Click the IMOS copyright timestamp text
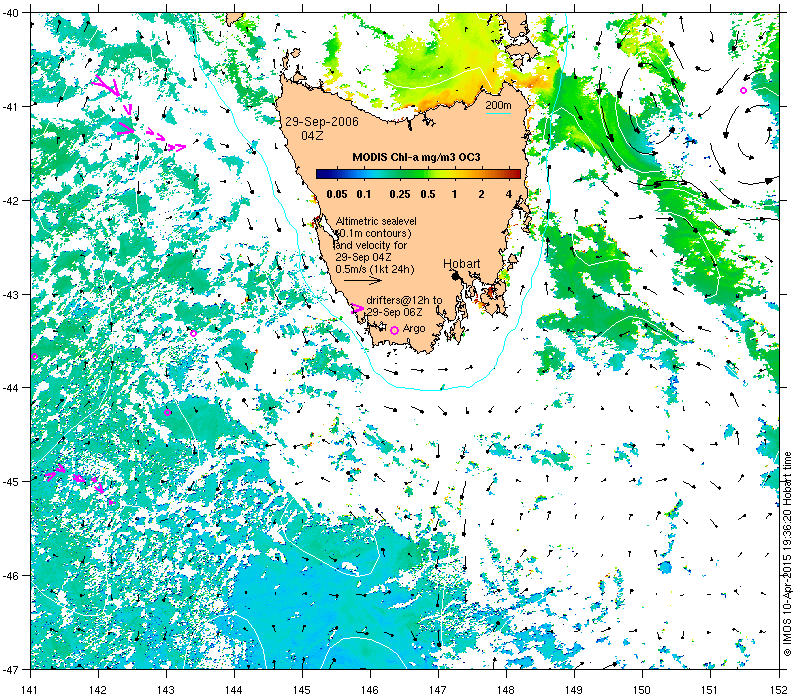Image resolution: width=800 pixels, height=700 pixels. (787, 554)
